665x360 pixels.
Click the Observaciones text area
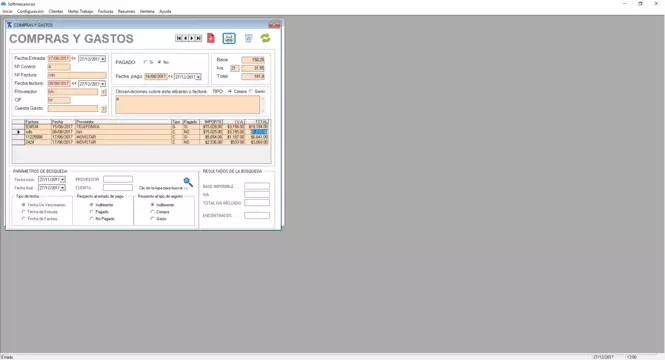(187, 105)
